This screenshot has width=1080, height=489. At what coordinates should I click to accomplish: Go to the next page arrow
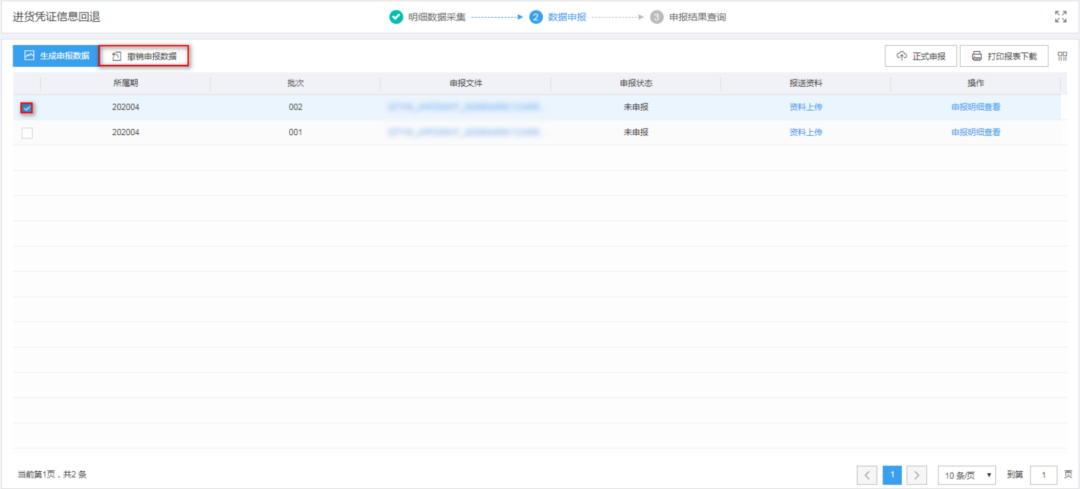pos(917,475)
